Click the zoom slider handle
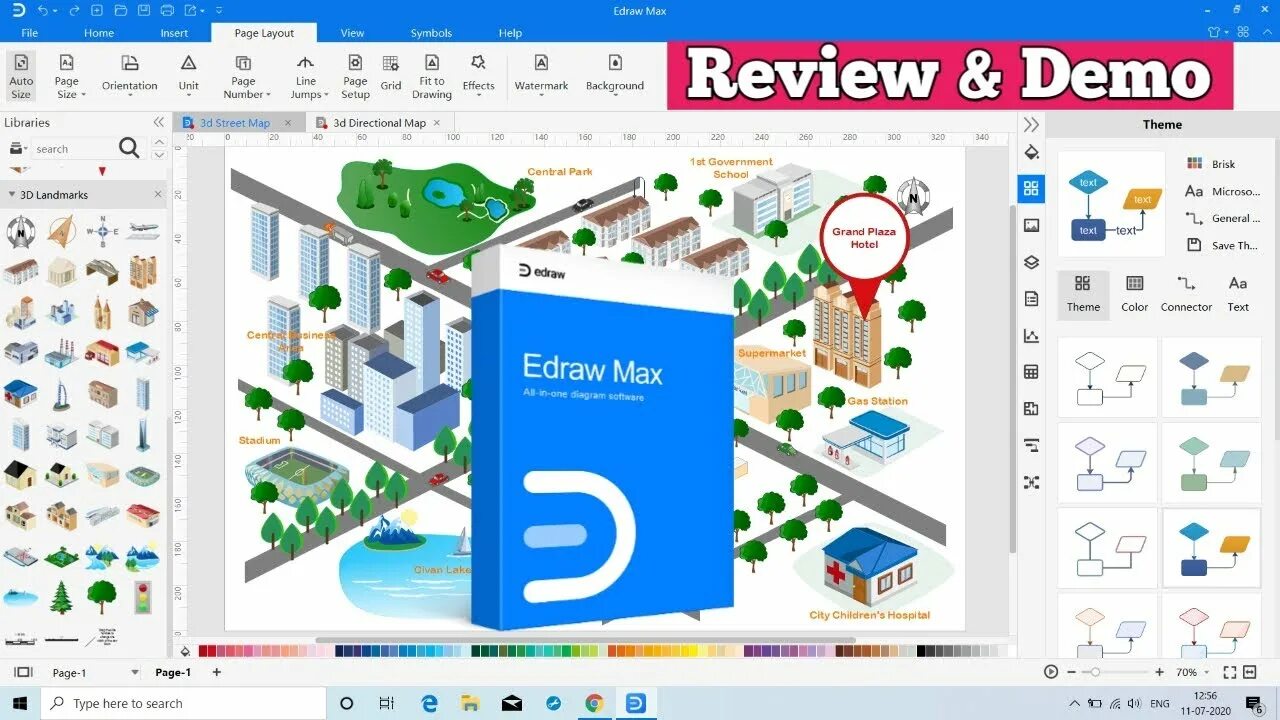Image resolution: width=1280 pixels, height=720 pixels. (x=1096, y=672)
